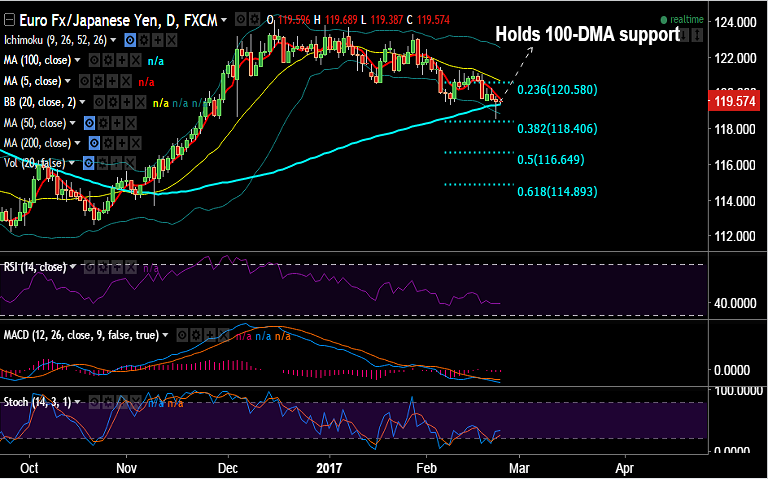This screenshot has width=768, height=479.
Task: Expand Stoch (14, 3, 1) dropdown arrow
Action: pos(77,402)
